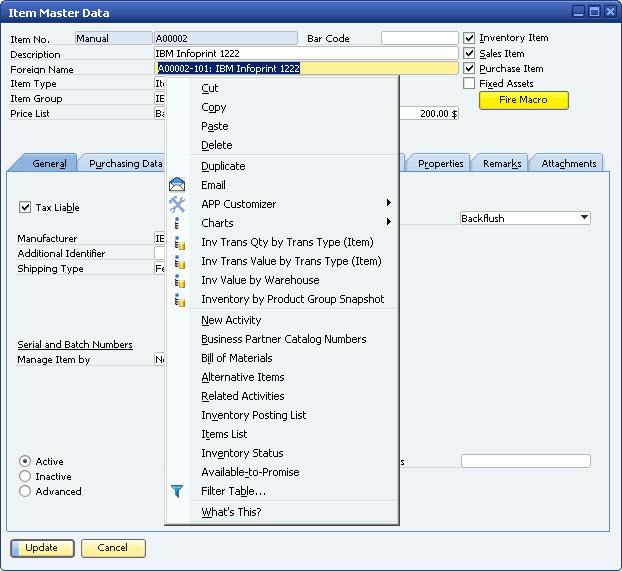622x571 pixels.
Task: Click the Email envelope icon in context menu
Action: point(177,185)
